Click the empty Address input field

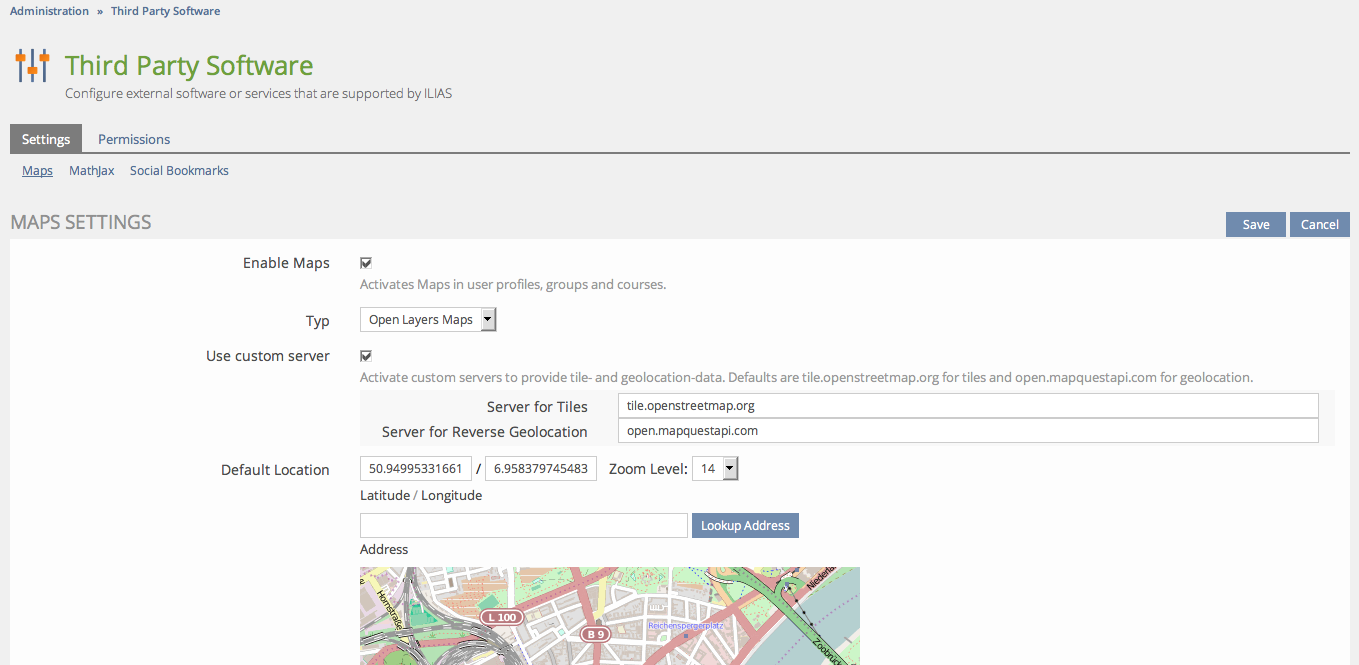point(523,525)
